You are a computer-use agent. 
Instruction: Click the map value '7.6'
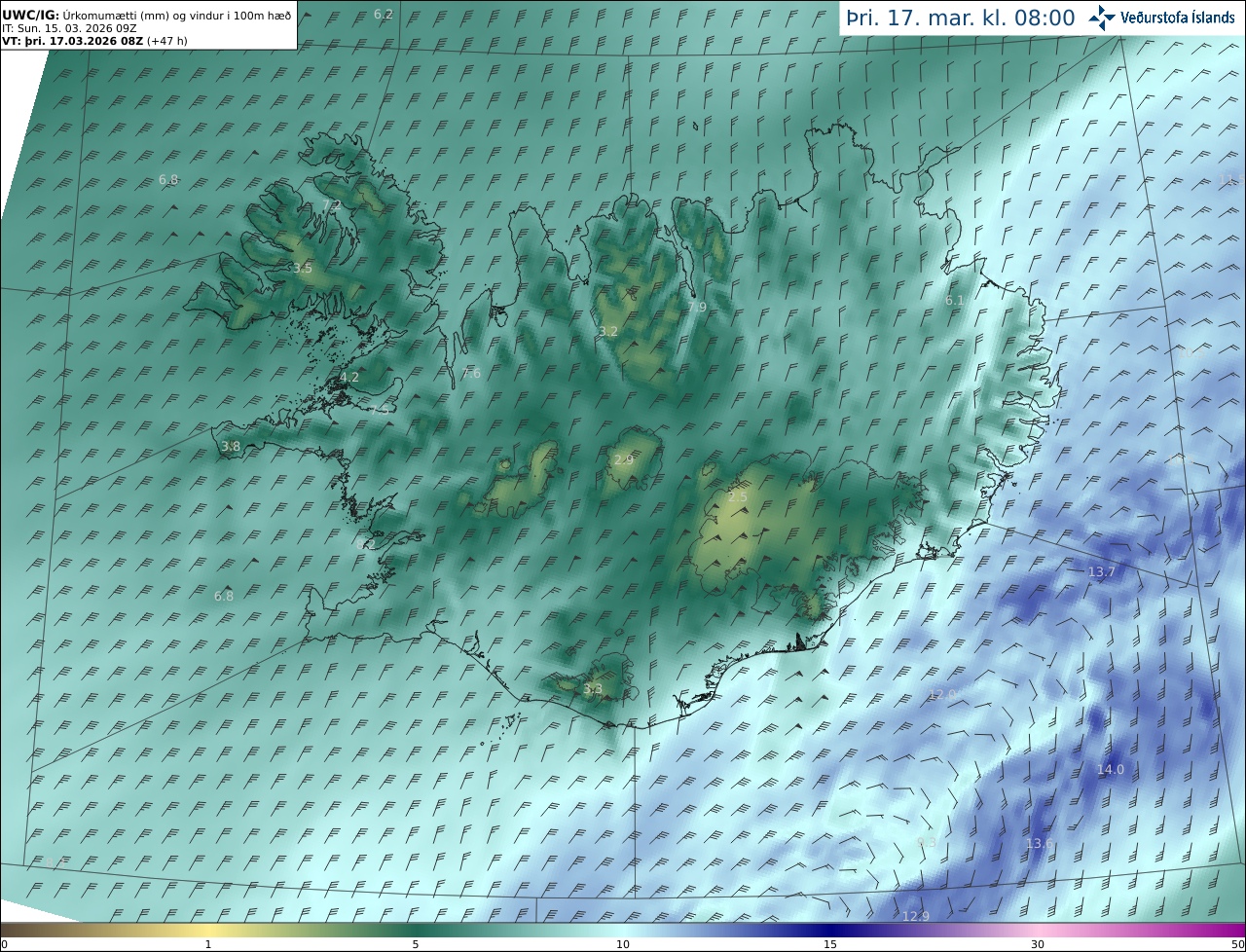(471, 374)
